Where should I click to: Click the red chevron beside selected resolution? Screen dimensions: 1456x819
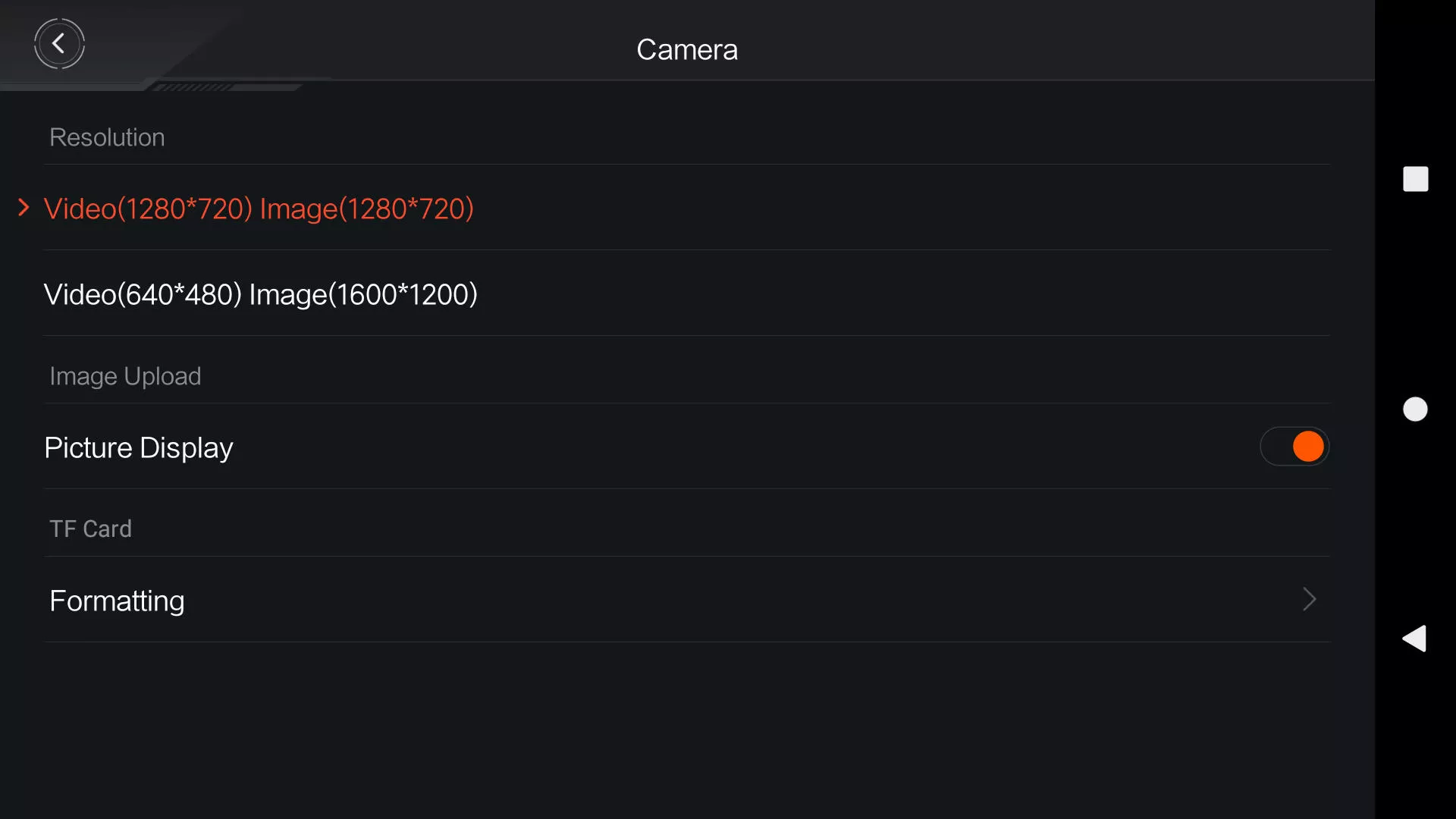point(24,208)
